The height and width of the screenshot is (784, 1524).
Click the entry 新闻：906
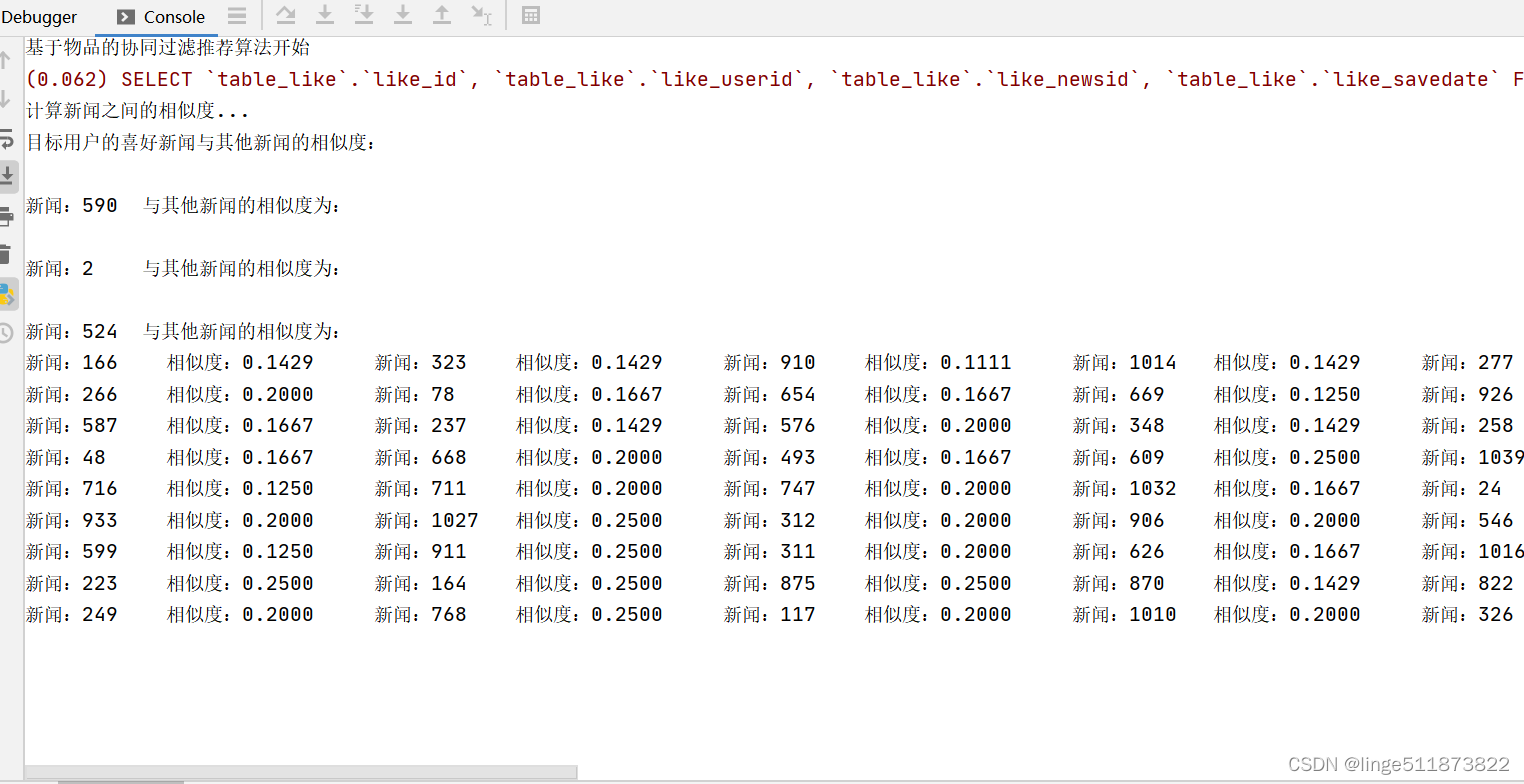[x=1119, y=520]
